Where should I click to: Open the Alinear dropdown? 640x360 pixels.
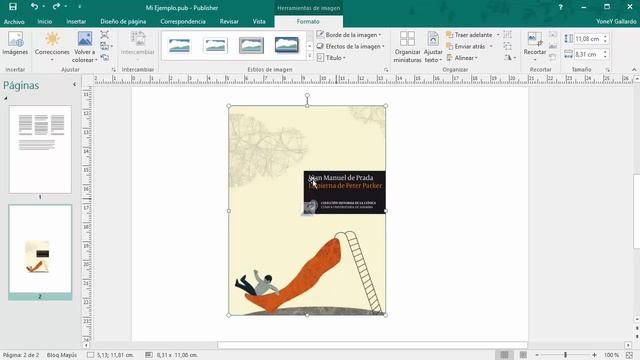point(462,58)
